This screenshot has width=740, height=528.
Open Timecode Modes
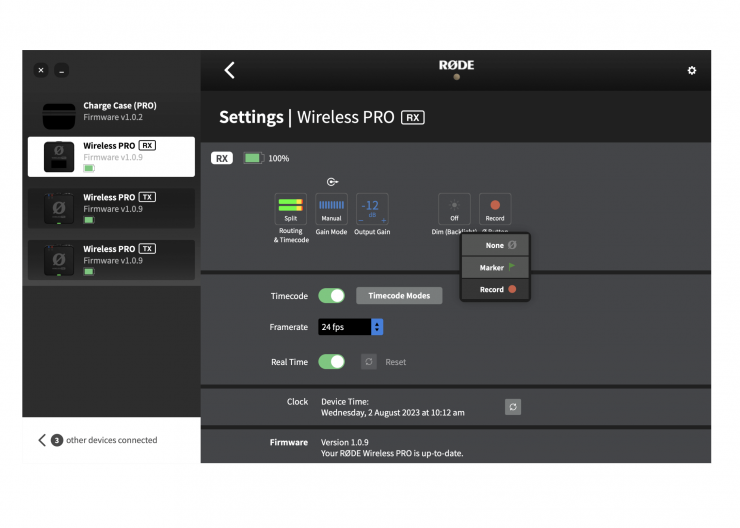coord(399,296)
